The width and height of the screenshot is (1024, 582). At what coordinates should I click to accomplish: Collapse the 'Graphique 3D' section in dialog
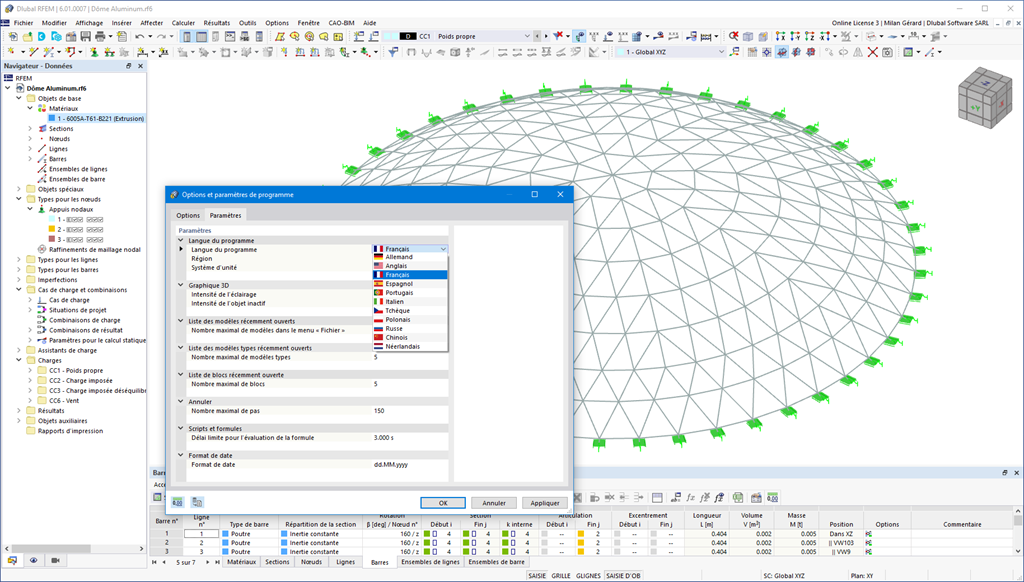181,285
